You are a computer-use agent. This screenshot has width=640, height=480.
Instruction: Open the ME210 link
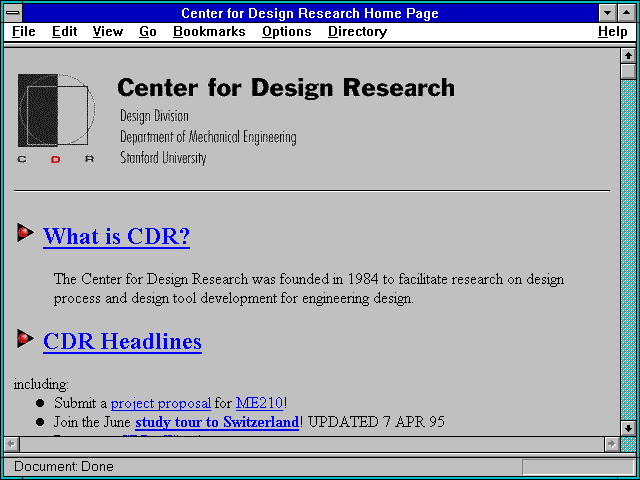pyautogui.click(x=259, y=403)
